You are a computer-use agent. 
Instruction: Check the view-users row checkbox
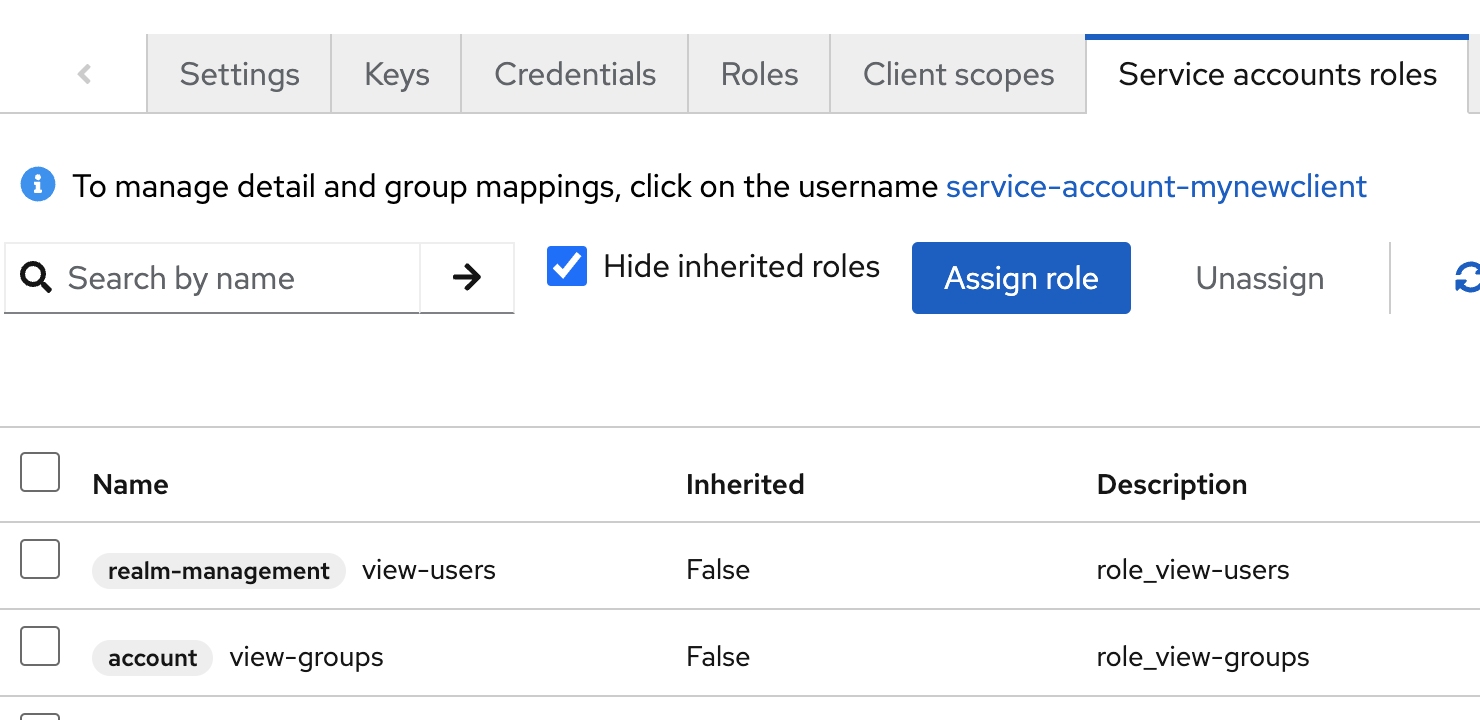(x=40, y=559)
